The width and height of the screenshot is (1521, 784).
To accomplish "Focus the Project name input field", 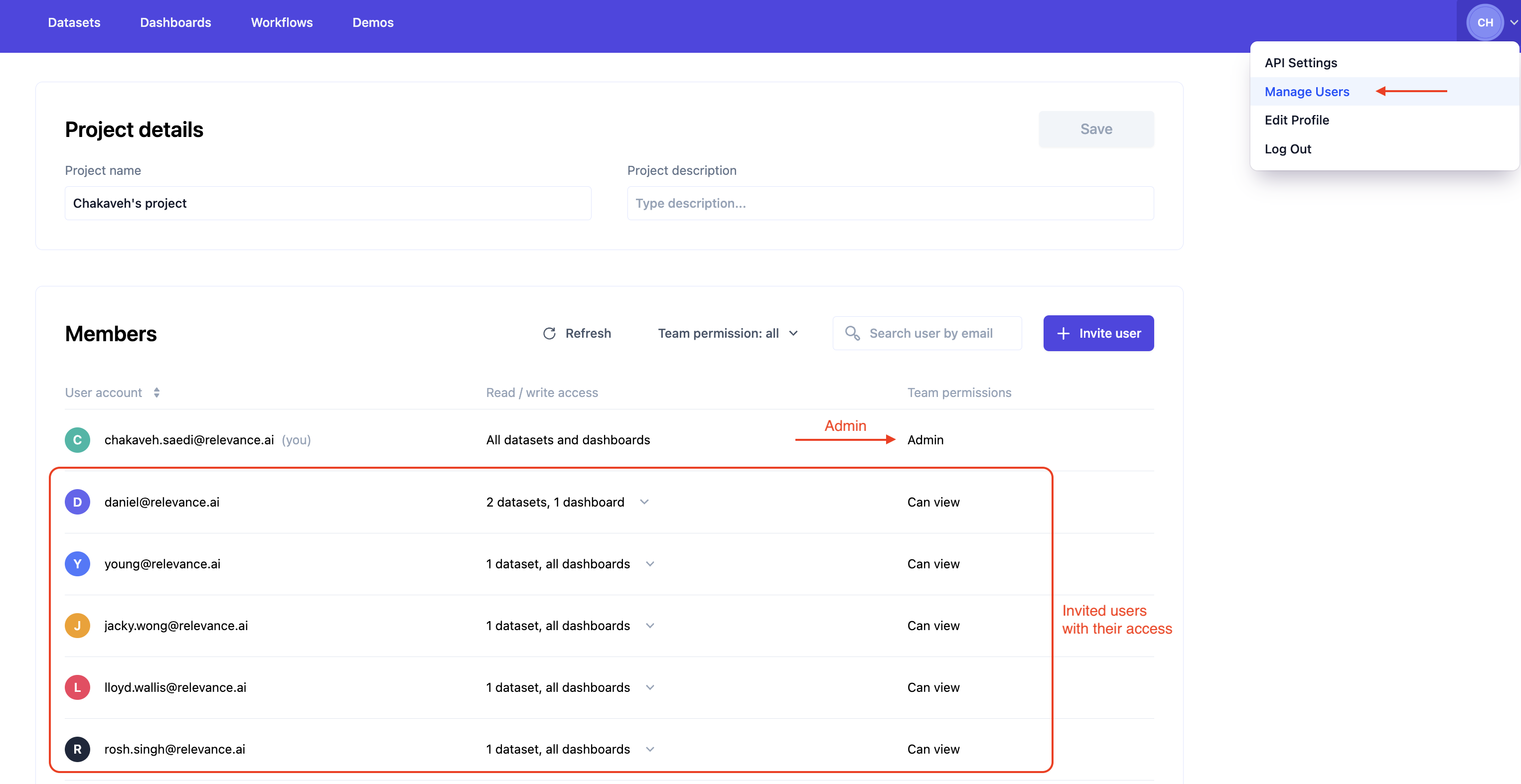I will [328, 204].
